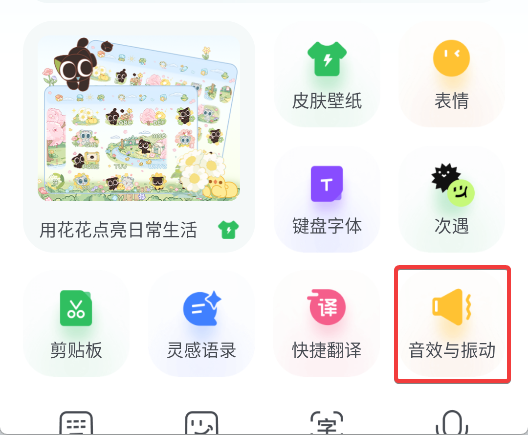
Task: Tap small green shirt badge beside banner title
Action: 228,230
